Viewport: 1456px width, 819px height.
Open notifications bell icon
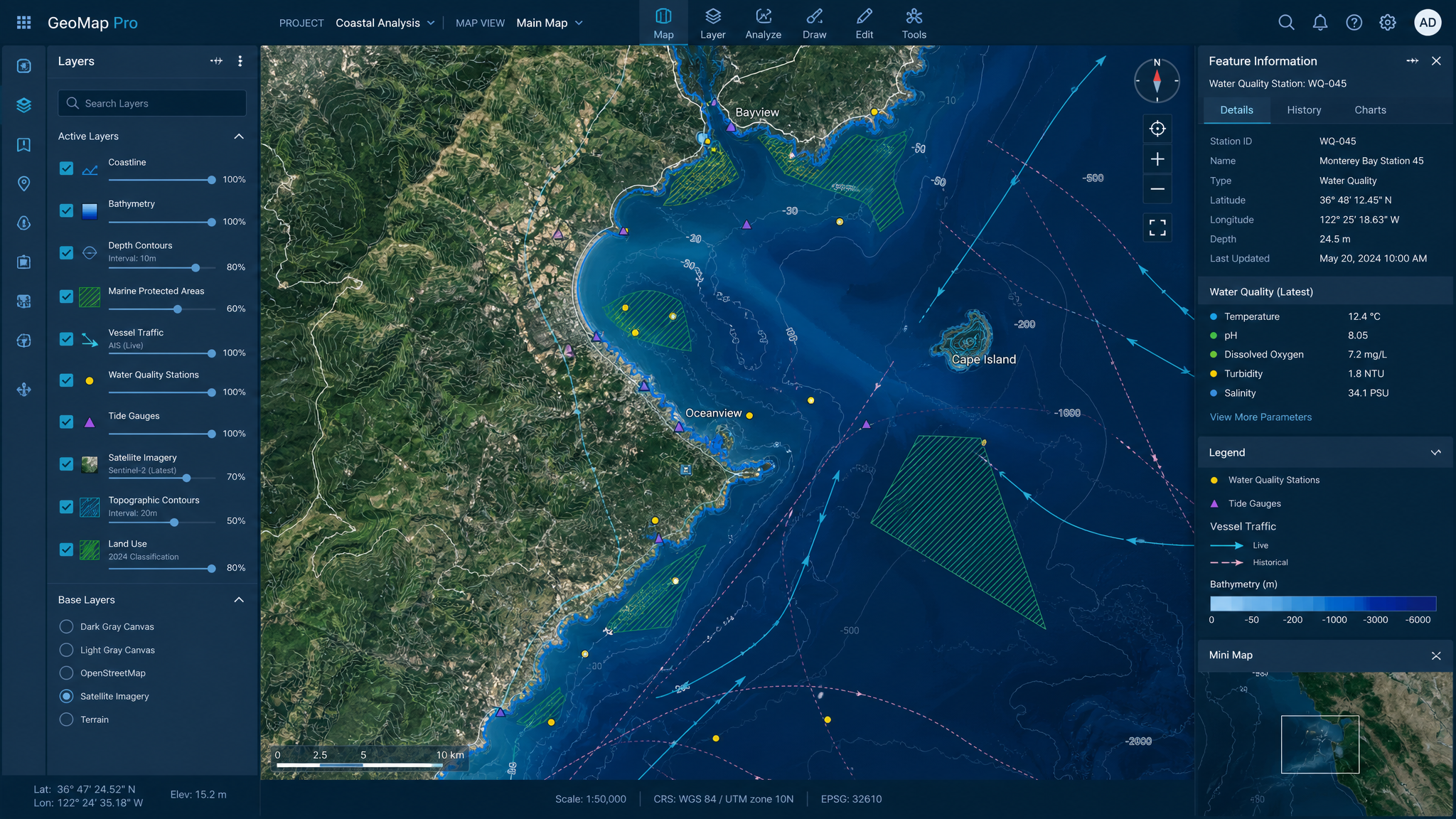click(x=1320, y=23)
